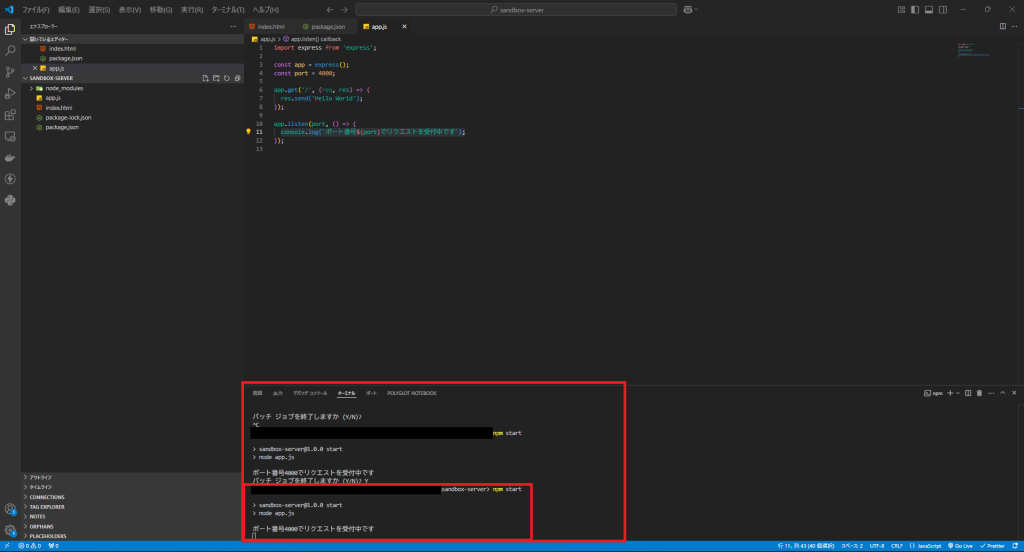Image resolution: width=1024 pixels, height=552 pixels.
Task: Toggle the primary sidebar visibility
Action: (915, 9)
